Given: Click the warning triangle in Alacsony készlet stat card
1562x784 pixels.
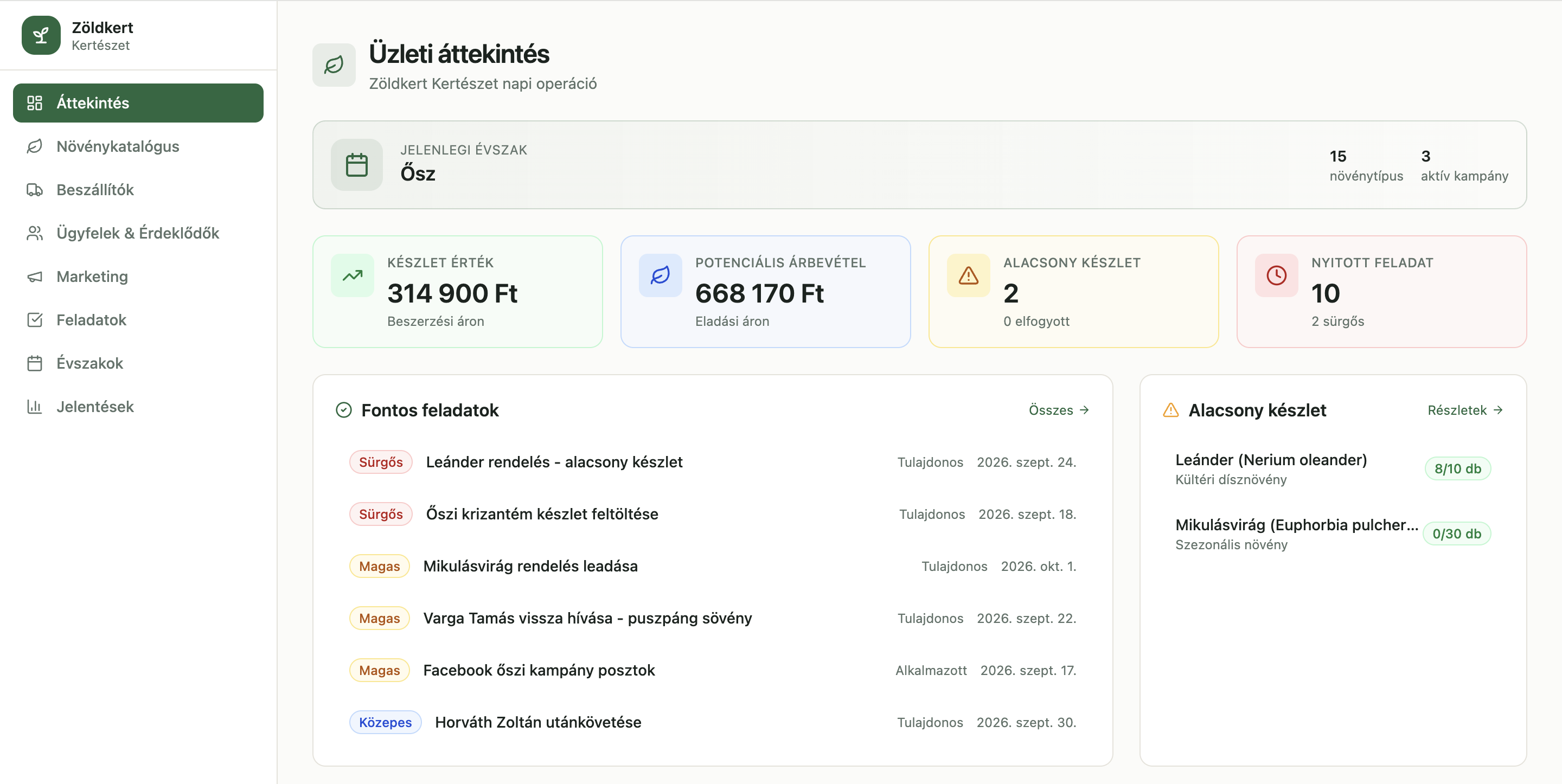Looking at the screenshot, I should (968, 275).
